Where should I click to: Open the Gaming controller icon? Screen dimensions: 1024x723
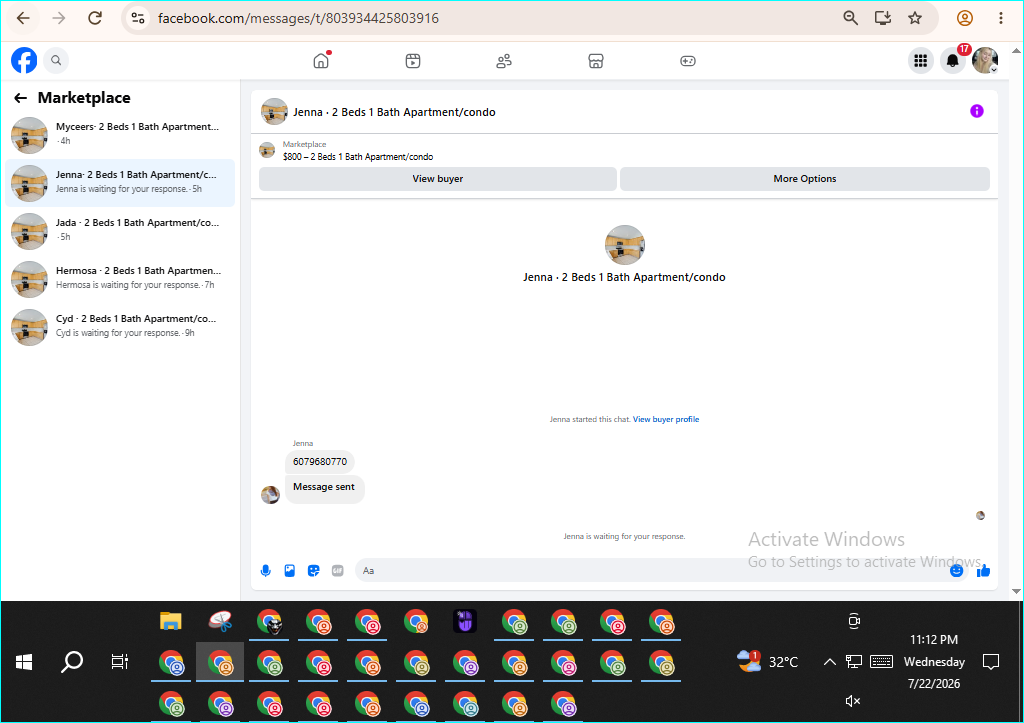[688, 61]
